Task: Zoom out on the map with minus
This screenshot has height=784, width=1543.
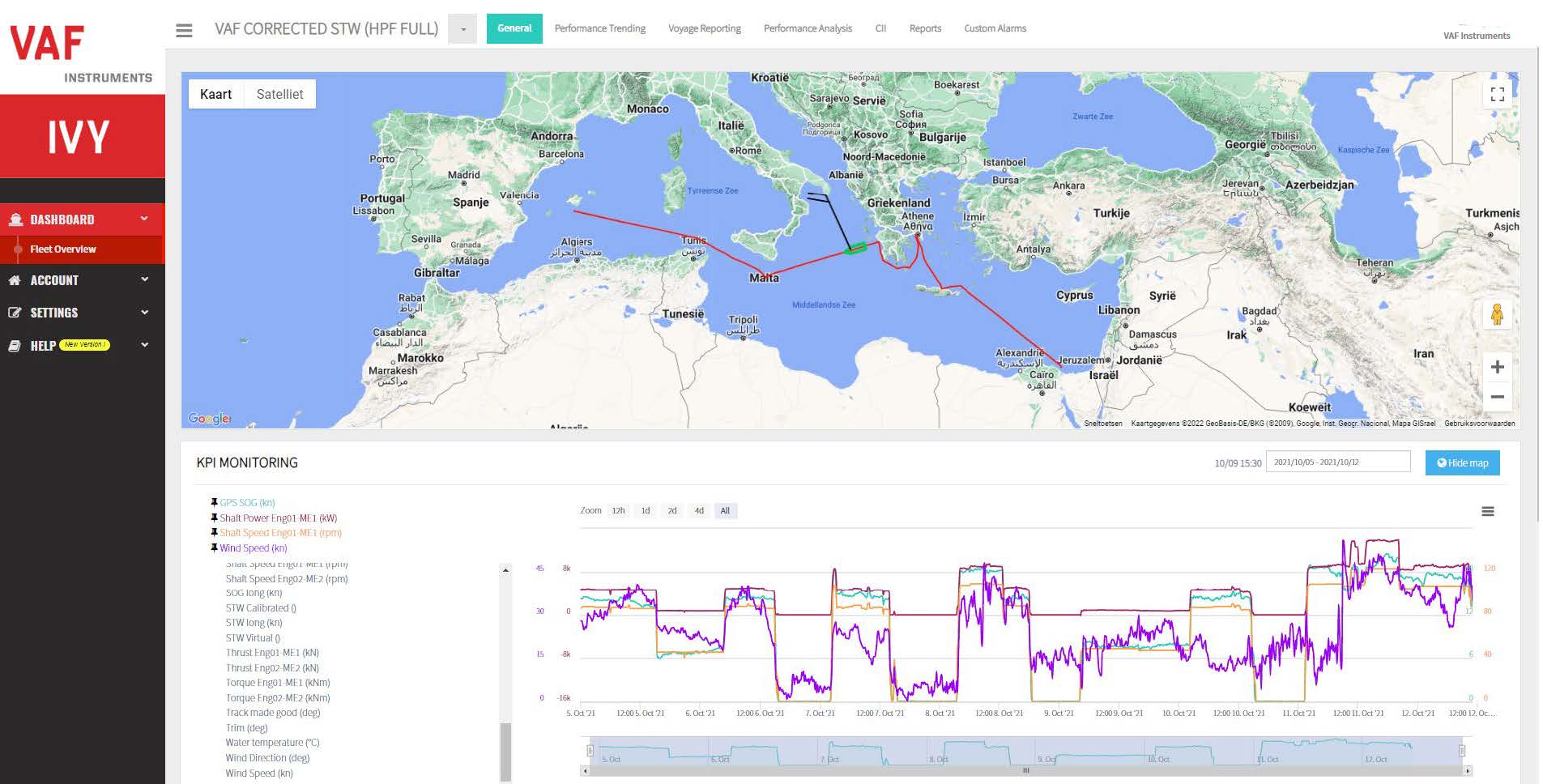Action: [1497, 397]
